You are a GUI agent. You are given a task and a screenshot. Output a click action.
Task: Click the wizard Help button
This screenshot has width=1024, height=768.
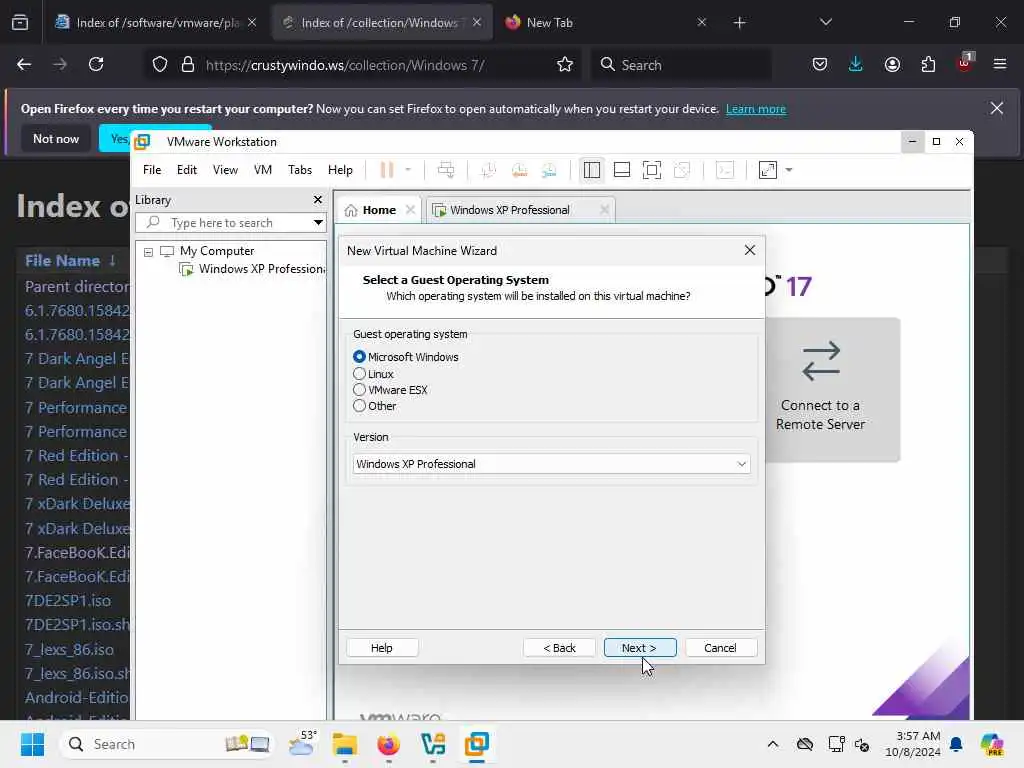[382, 648]
